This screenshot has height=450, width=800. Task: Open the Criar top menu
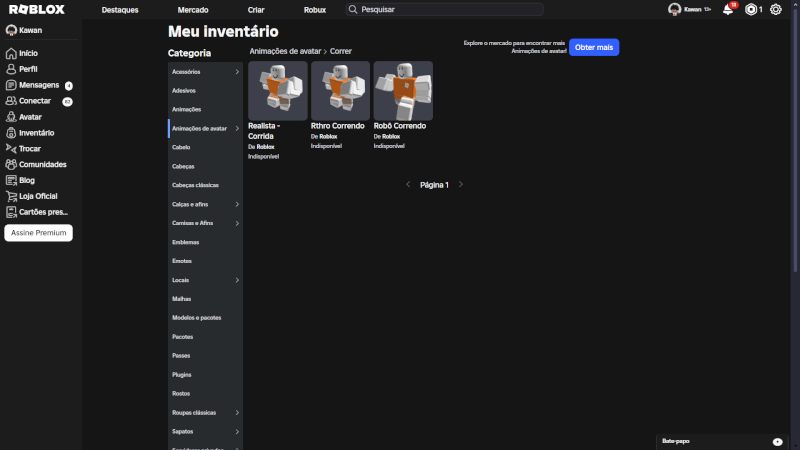(x=256, y=10)
